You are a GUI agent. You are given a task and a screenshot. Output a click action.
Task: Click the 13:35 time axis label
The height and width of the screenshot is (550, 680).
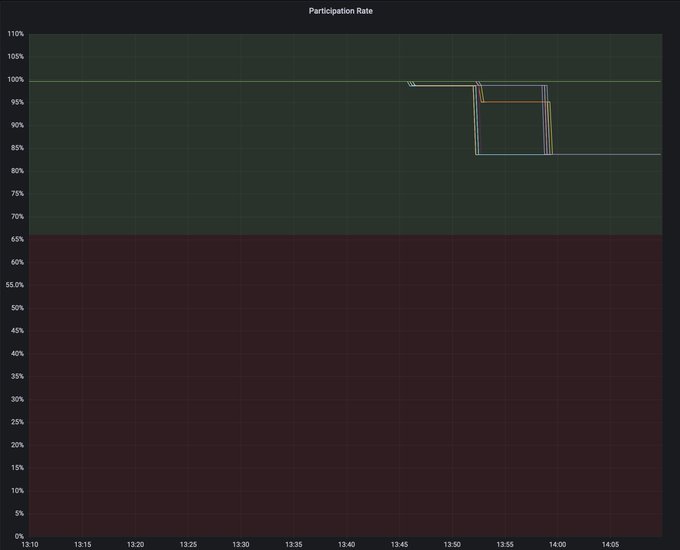294,544
